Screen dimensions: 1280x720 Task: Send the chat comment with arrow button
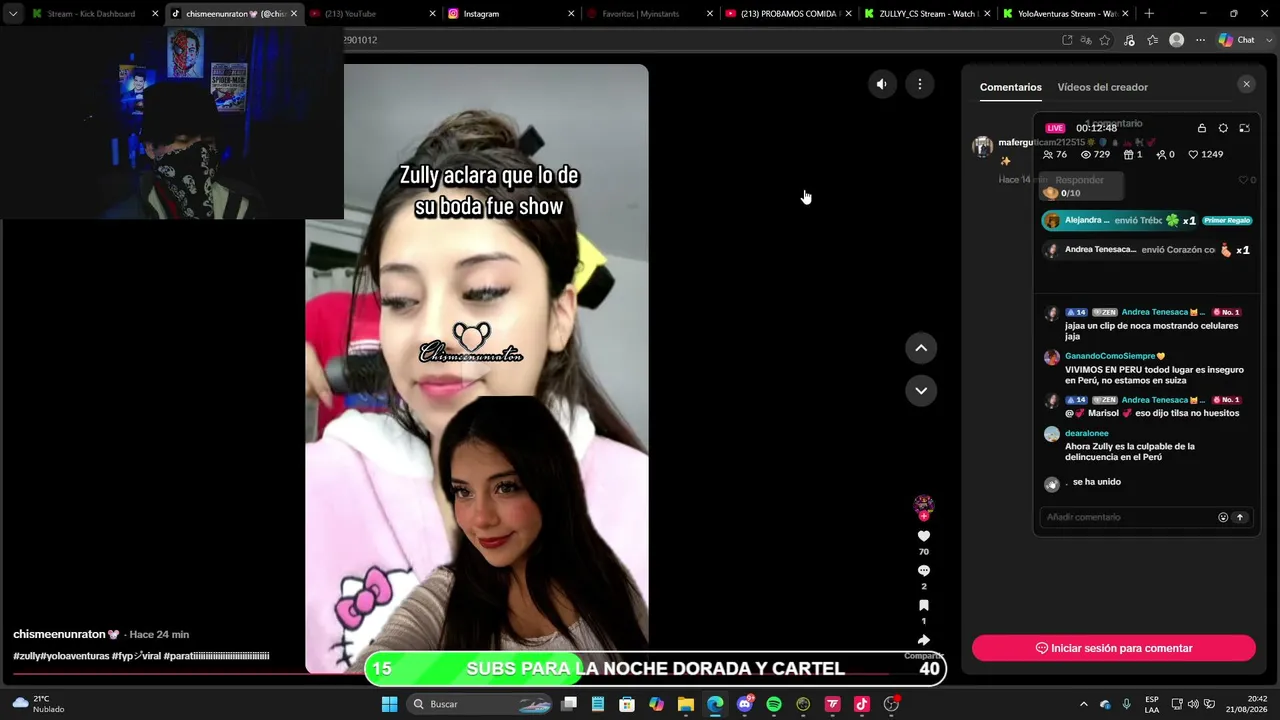pos(1240,517)
